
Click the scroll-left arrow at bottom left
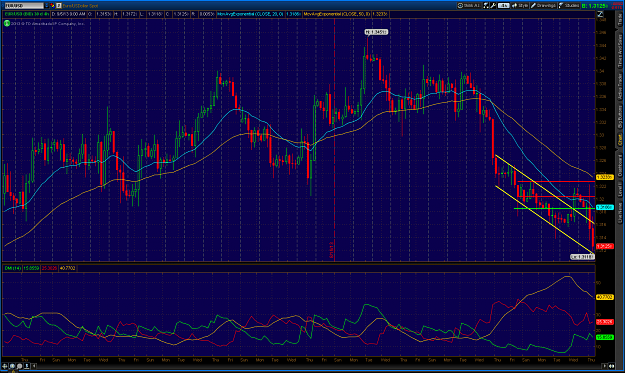click(34, 366)
